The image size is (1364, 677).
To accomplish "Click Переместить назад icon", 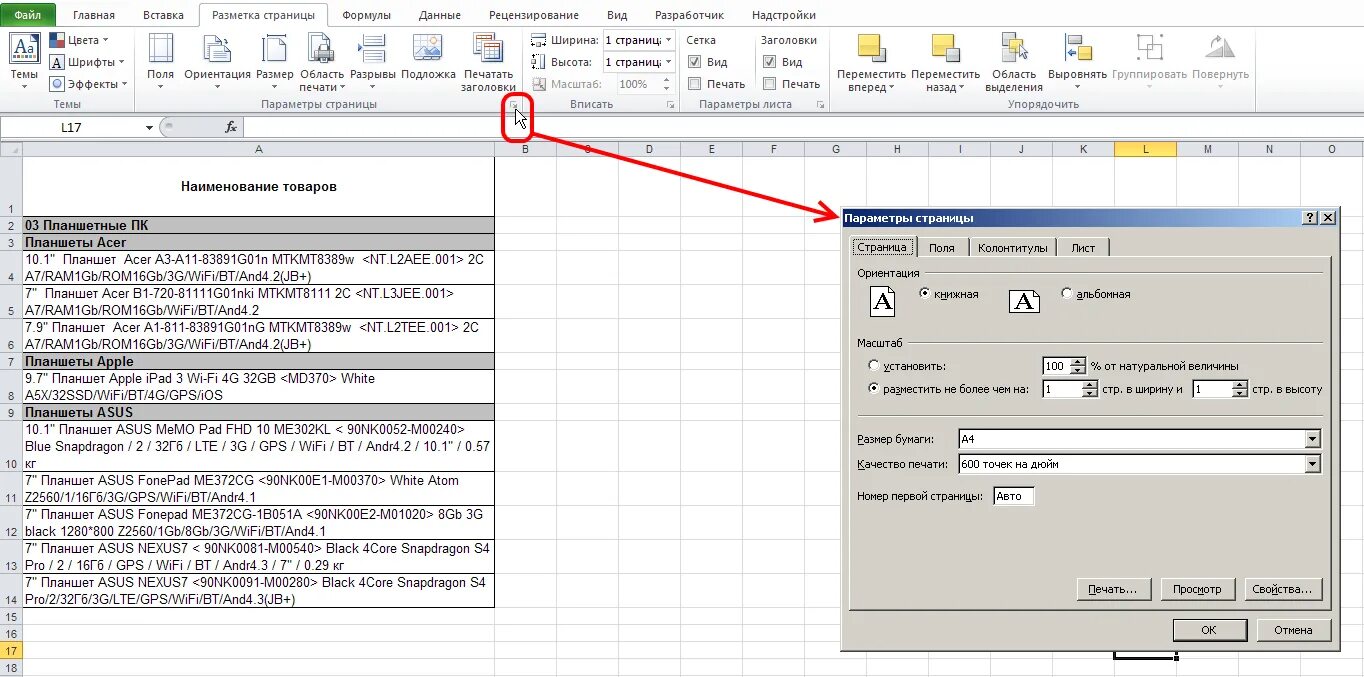I will tap(945, 48).
